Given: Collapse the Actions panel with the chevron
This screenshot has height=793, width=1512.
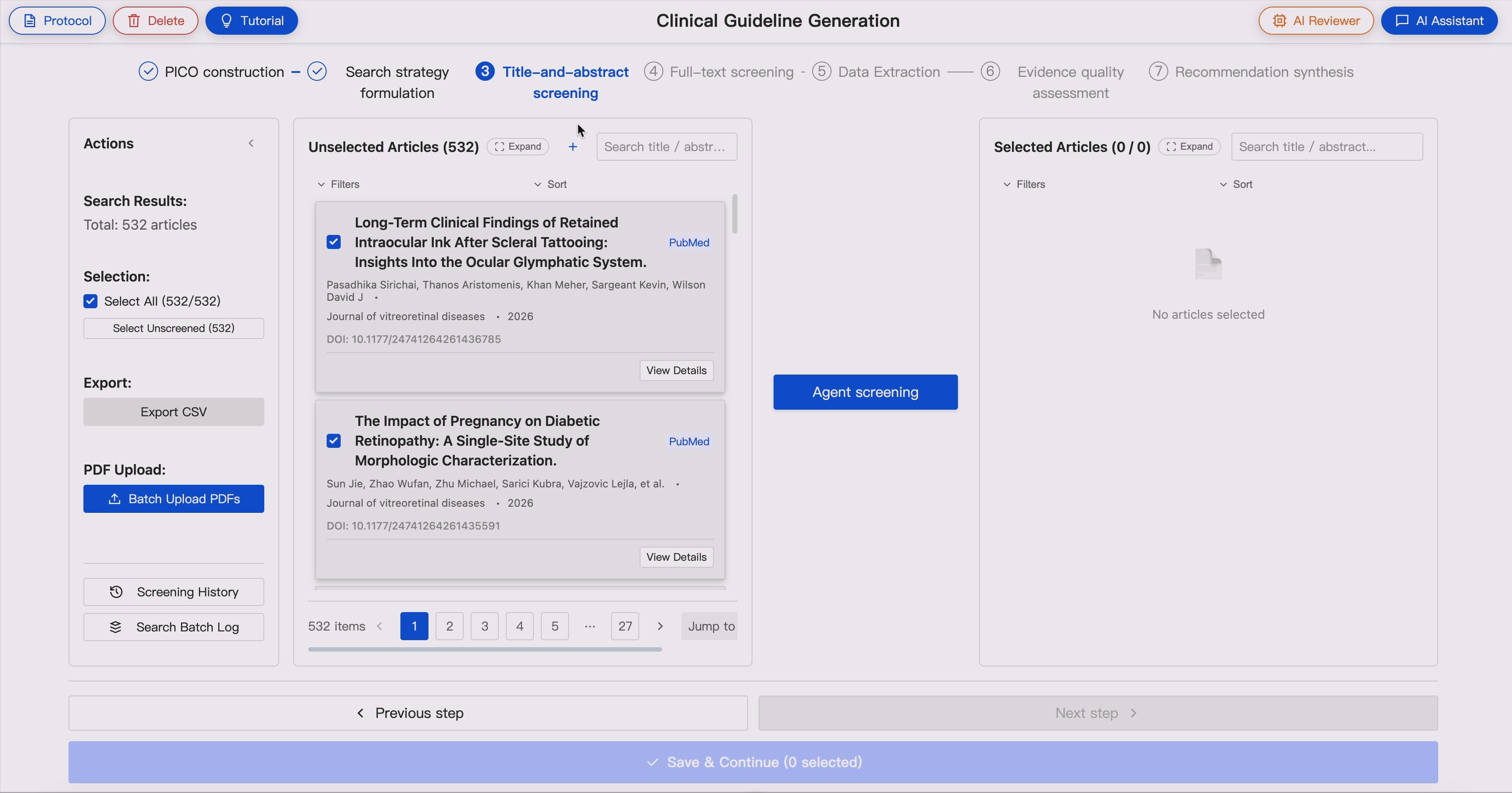Looking at the screenshot, I should pos(251,143).
